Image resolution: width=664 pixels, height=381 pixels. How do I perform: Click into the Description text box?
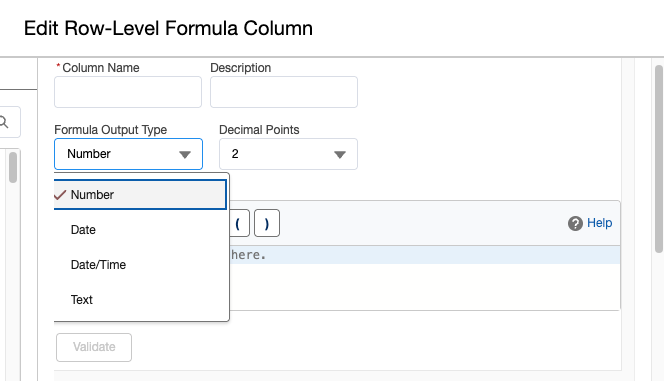click(284, 92)
